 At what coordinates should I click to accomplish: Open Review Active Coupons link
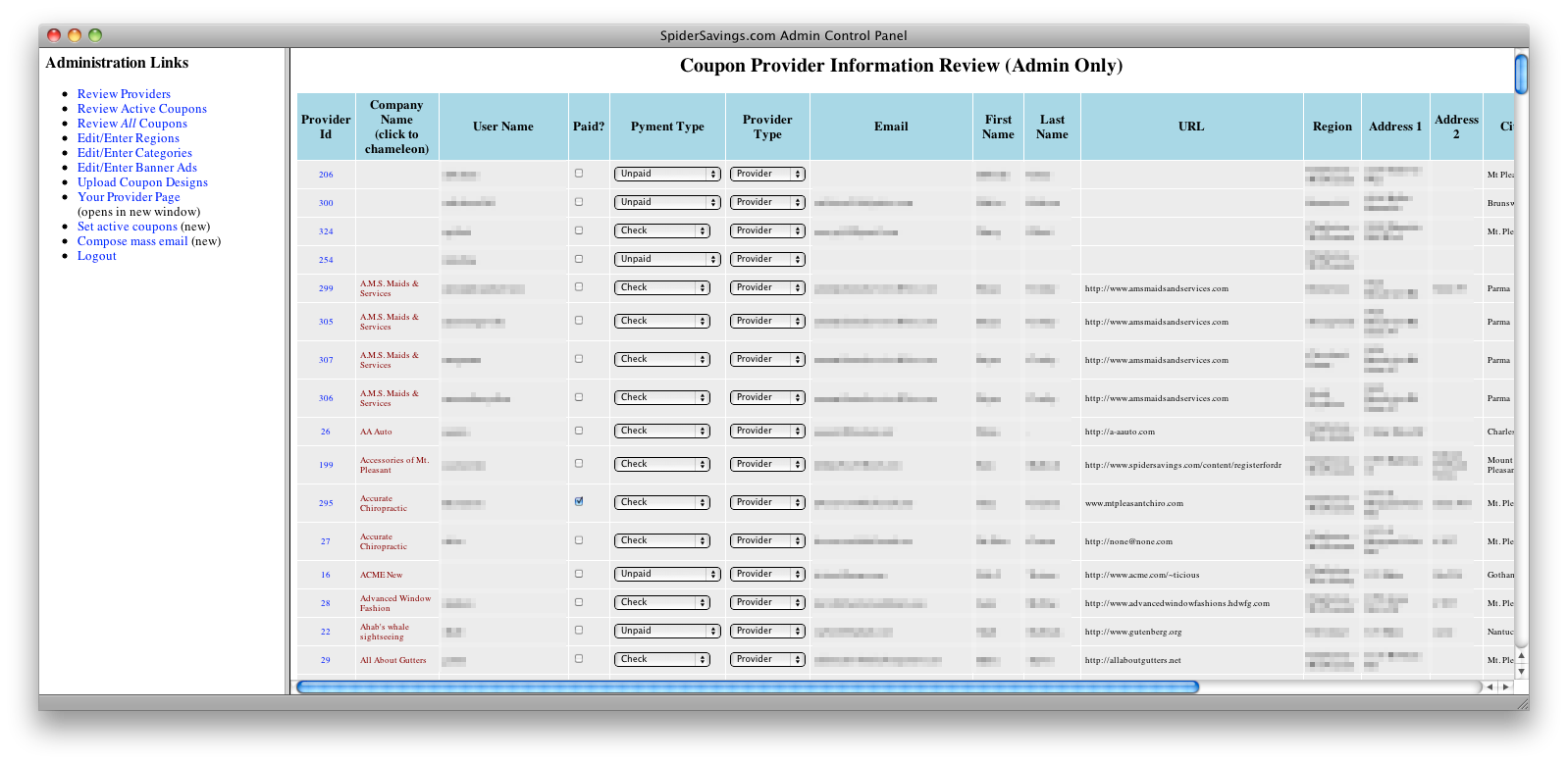142,109
